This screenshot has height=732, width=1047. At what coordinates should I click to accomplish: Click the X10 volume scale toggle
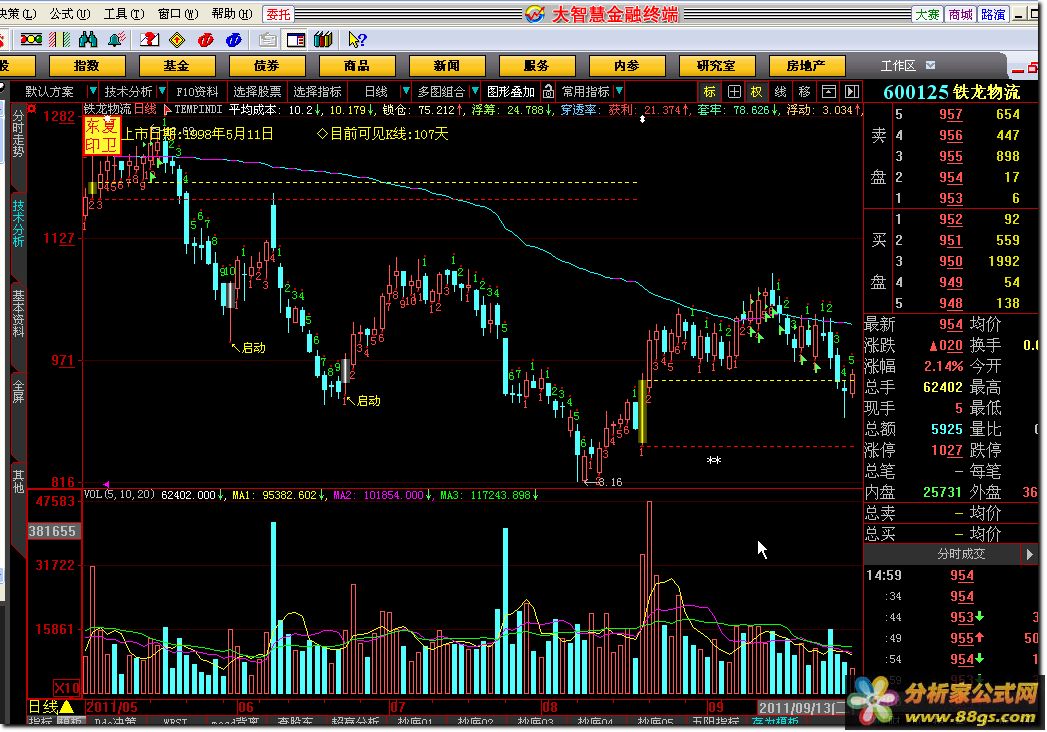pyautogui.click(x=67, y=687)
